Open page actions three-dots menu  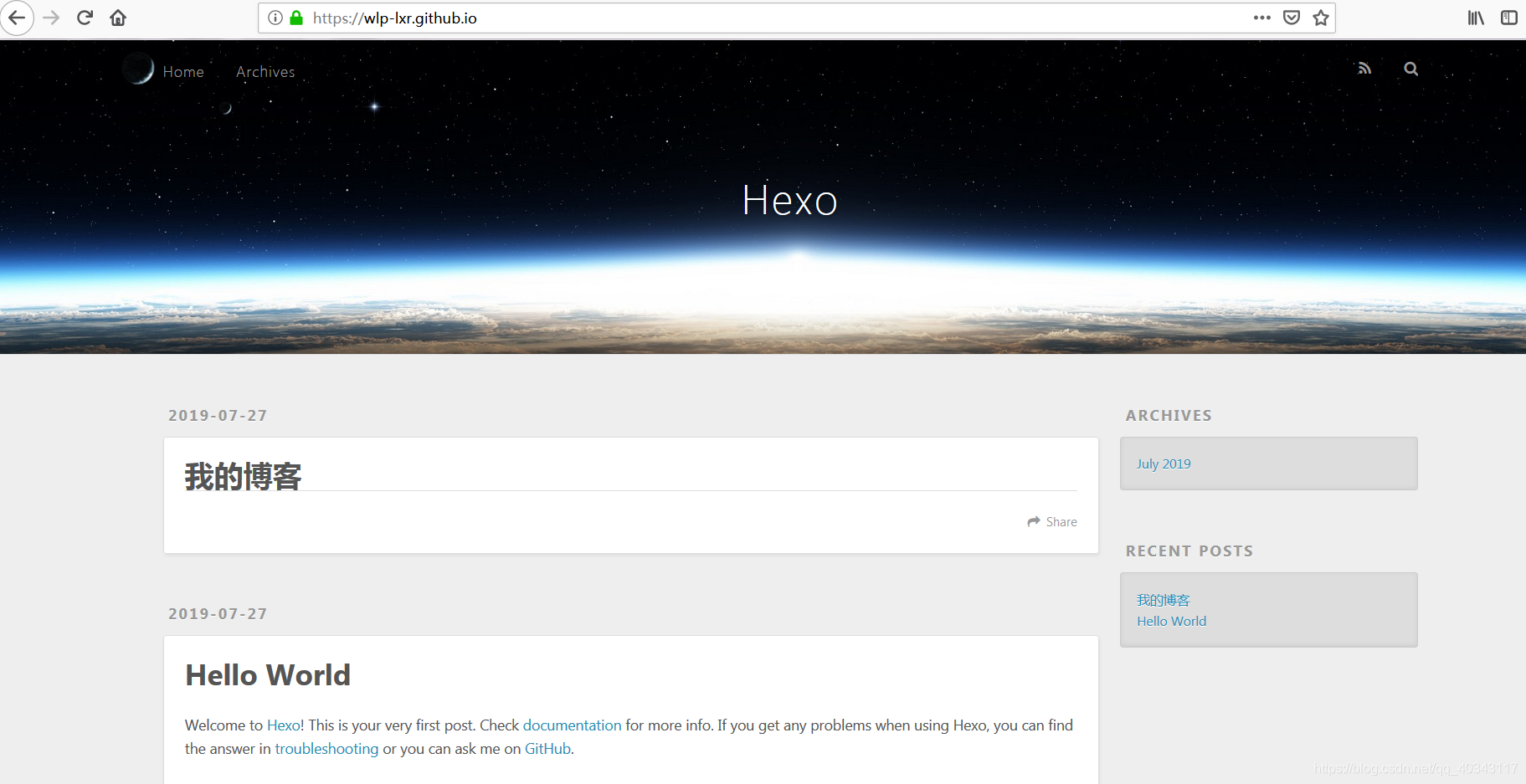pos(1262,18)
